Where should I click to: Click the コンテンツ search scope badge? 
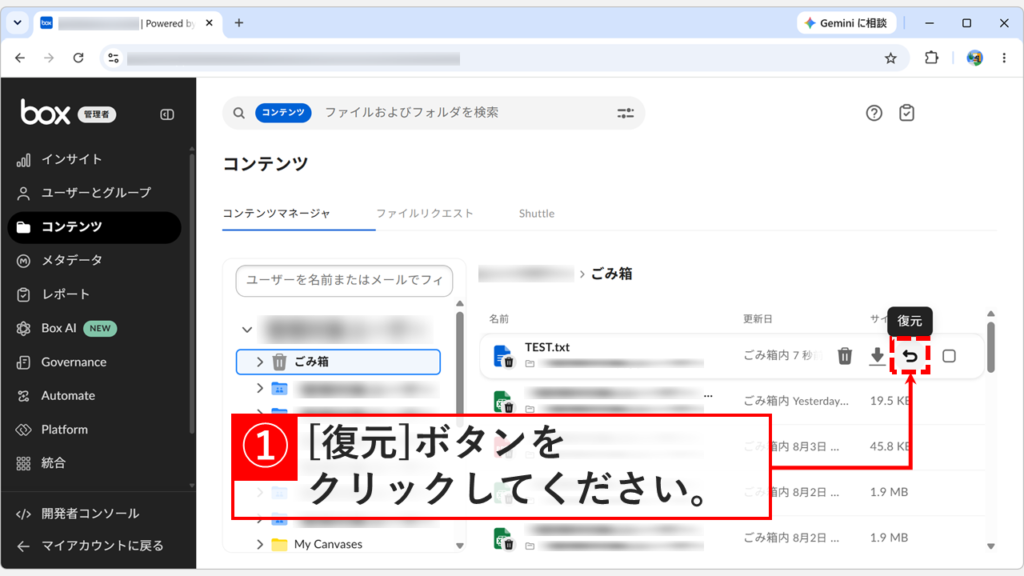tap(283, 112)
